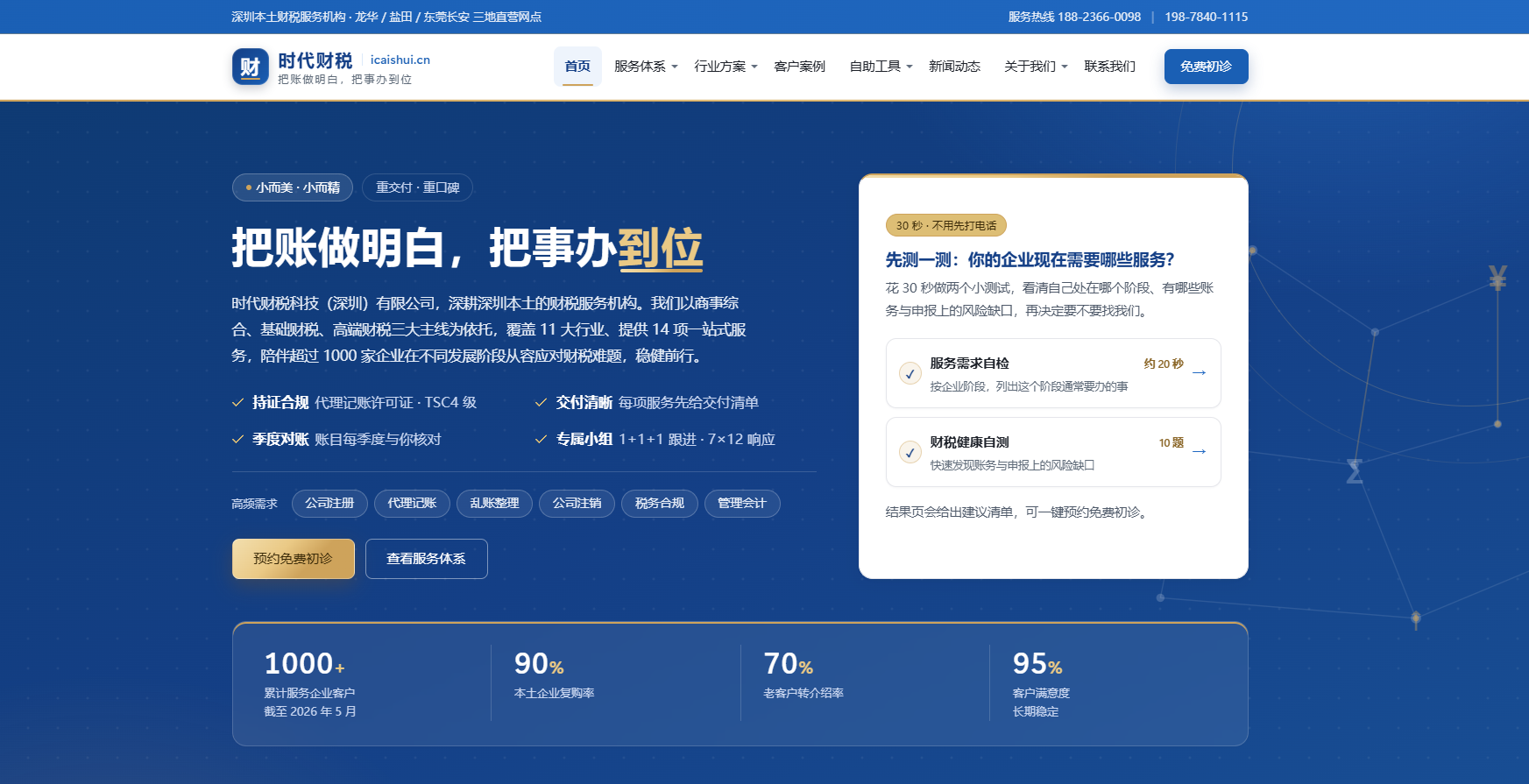Open 服务需求自检 card title
The height and width of the screenshot is (784, 1529).
coord(970,364)
